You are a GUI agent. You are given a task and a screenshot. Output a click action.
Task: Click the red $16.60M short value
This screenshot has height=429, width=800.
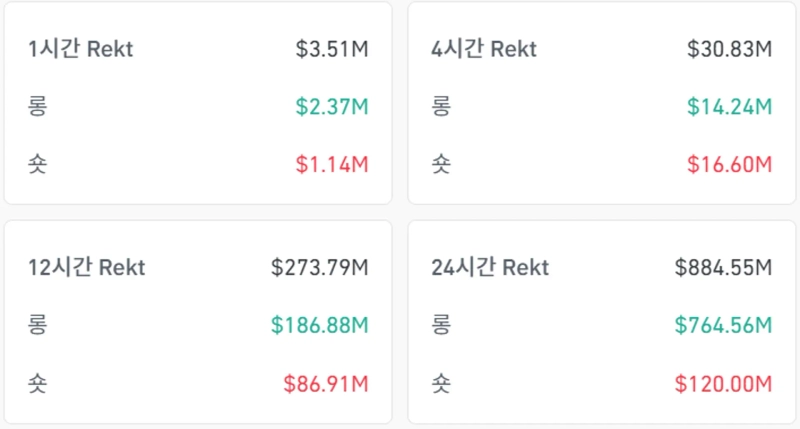click(730, 164)
